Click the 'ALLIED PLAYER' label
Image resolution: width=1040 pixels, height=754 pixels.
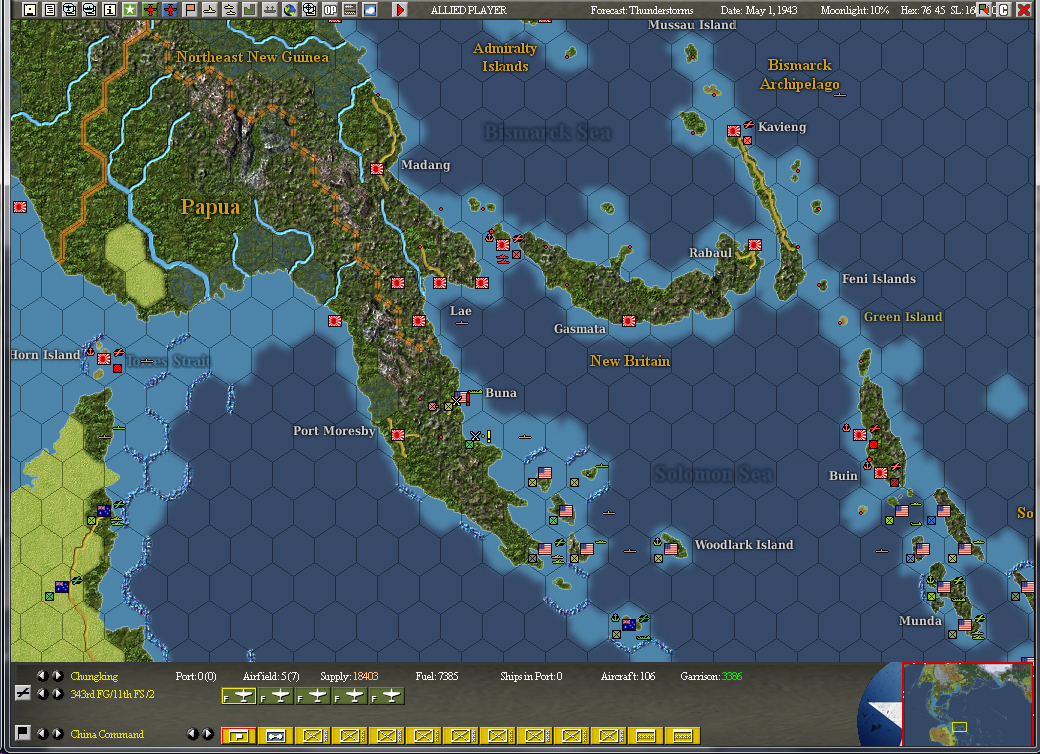tap(468, 11)
